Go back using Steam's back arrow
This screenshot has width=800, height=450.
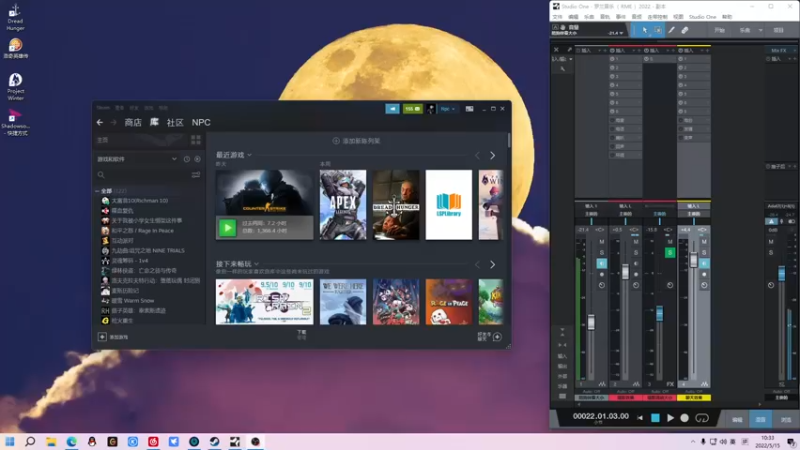(100, 122)
